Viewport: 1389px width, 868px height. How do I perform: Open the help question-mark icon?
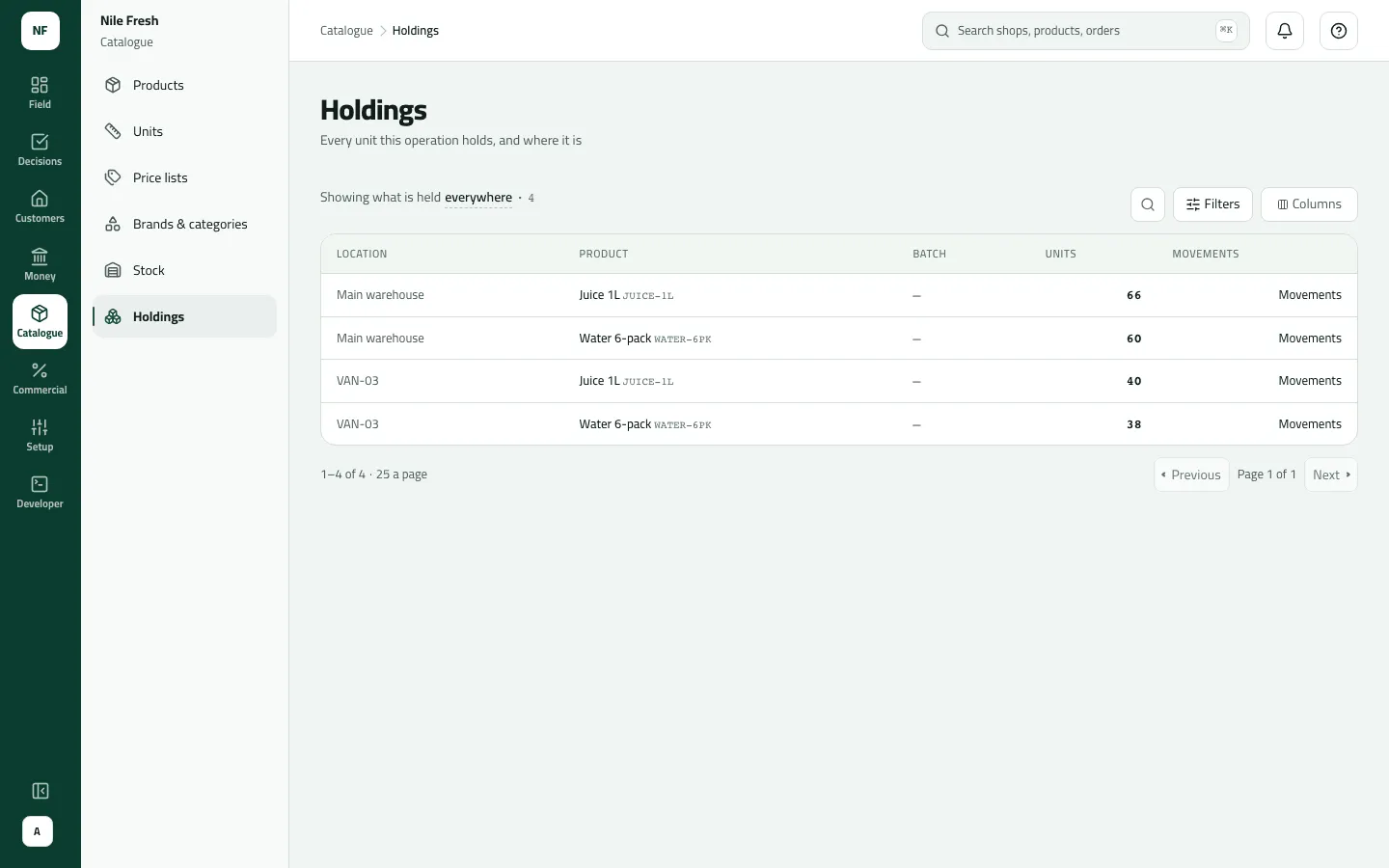click(x=1339, y=31)
